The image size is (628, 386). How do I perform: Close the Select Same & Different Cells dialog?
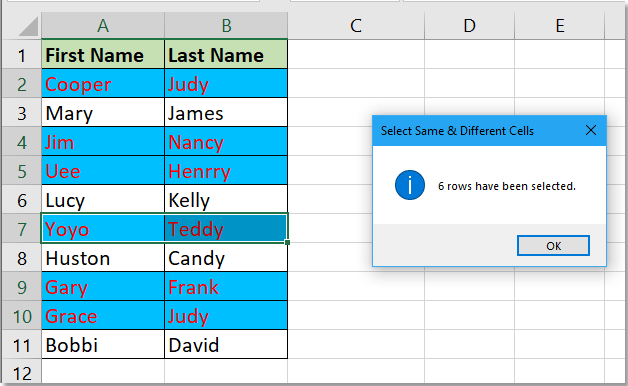[x=591, y=130]
